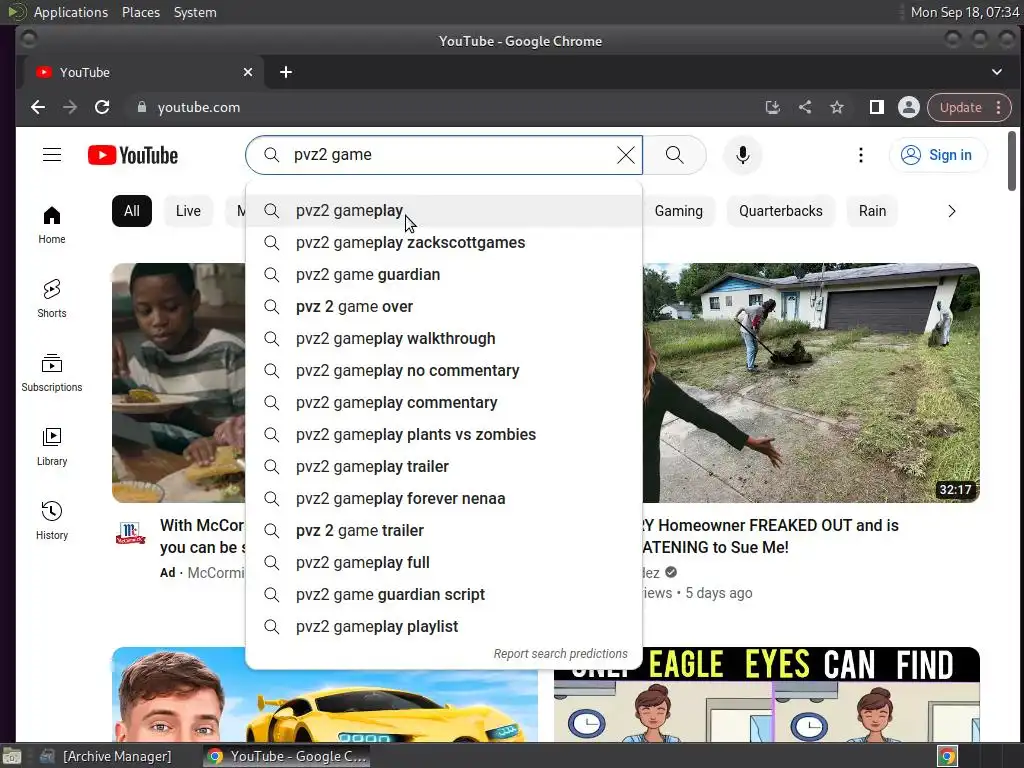1024x768 pixels.
Task: Open a new tab with the plus button
Action: 286,72
